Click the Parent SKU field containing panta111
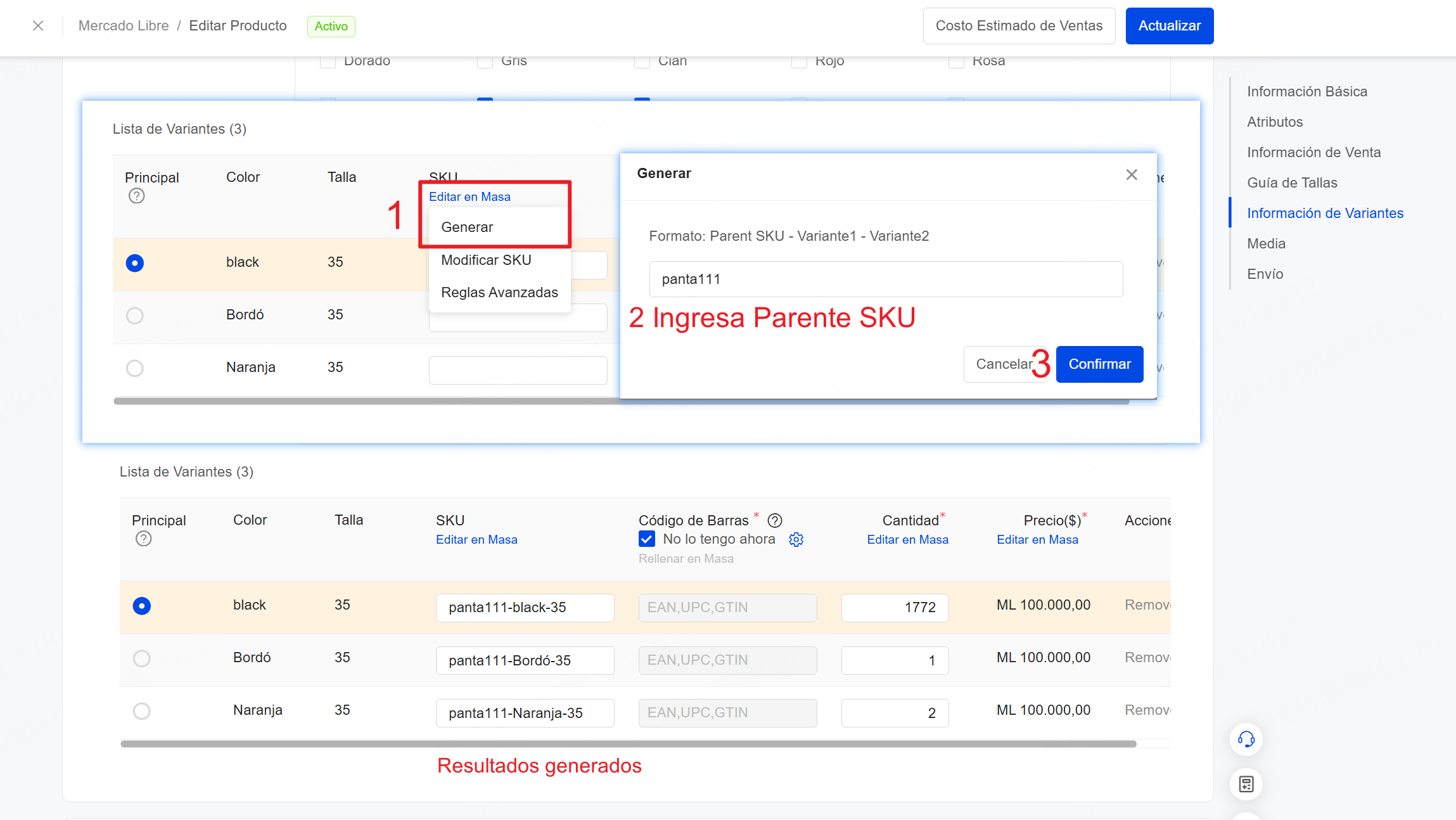1456x820 pixels. (886, 279)
